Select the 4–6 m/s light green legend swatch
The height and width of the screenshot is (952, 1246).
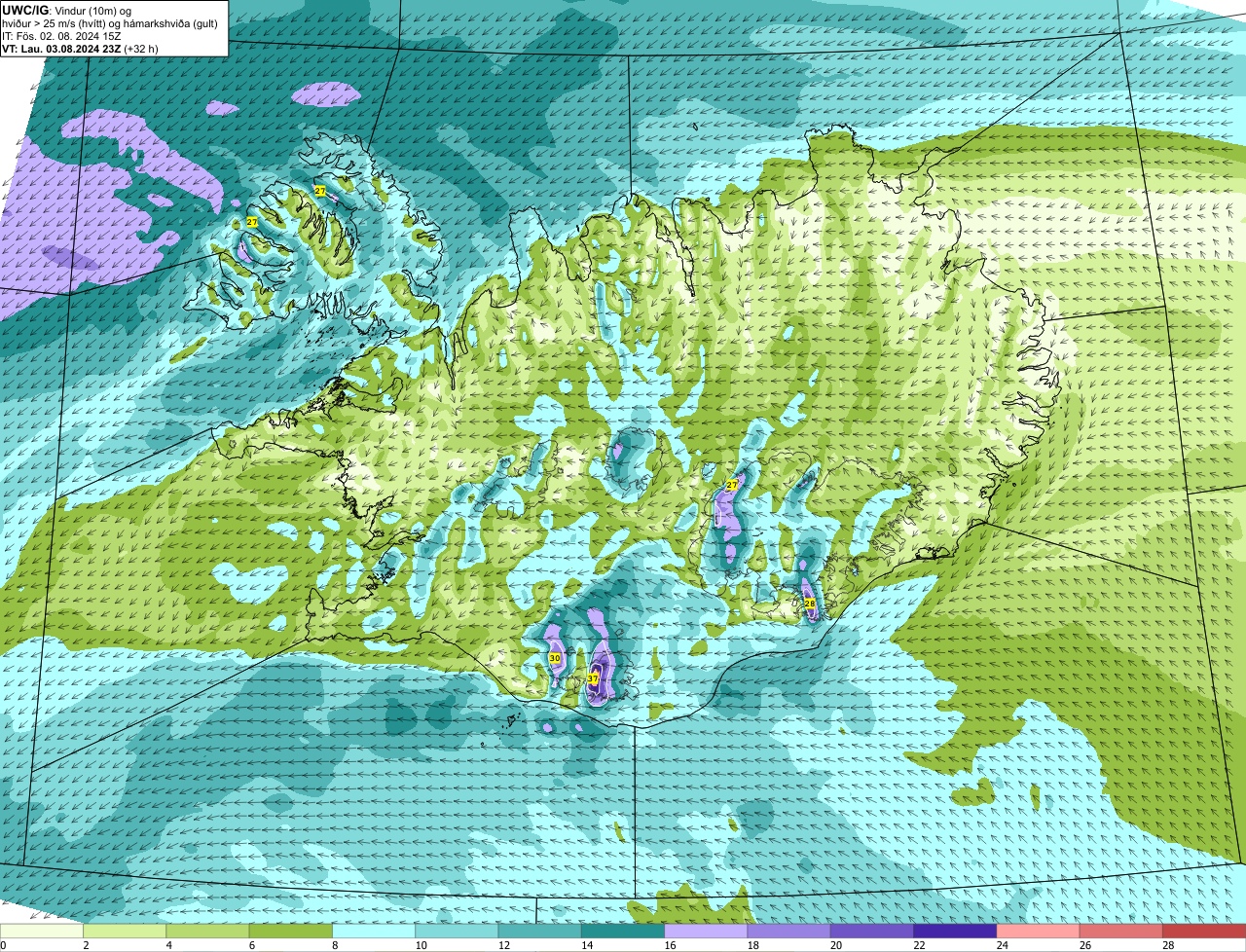(x=207, y=932)
